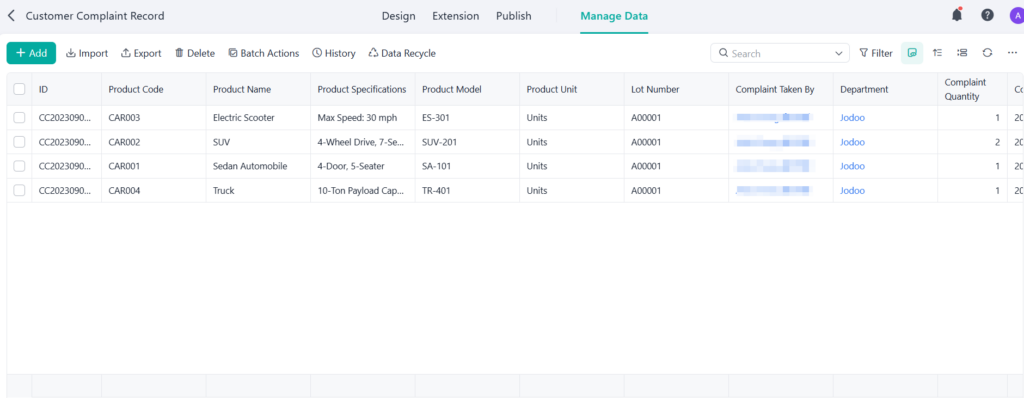1024x398 pixels.
Task: Click the 4-Door, 5-Seater cell
Action: point(362,166)
